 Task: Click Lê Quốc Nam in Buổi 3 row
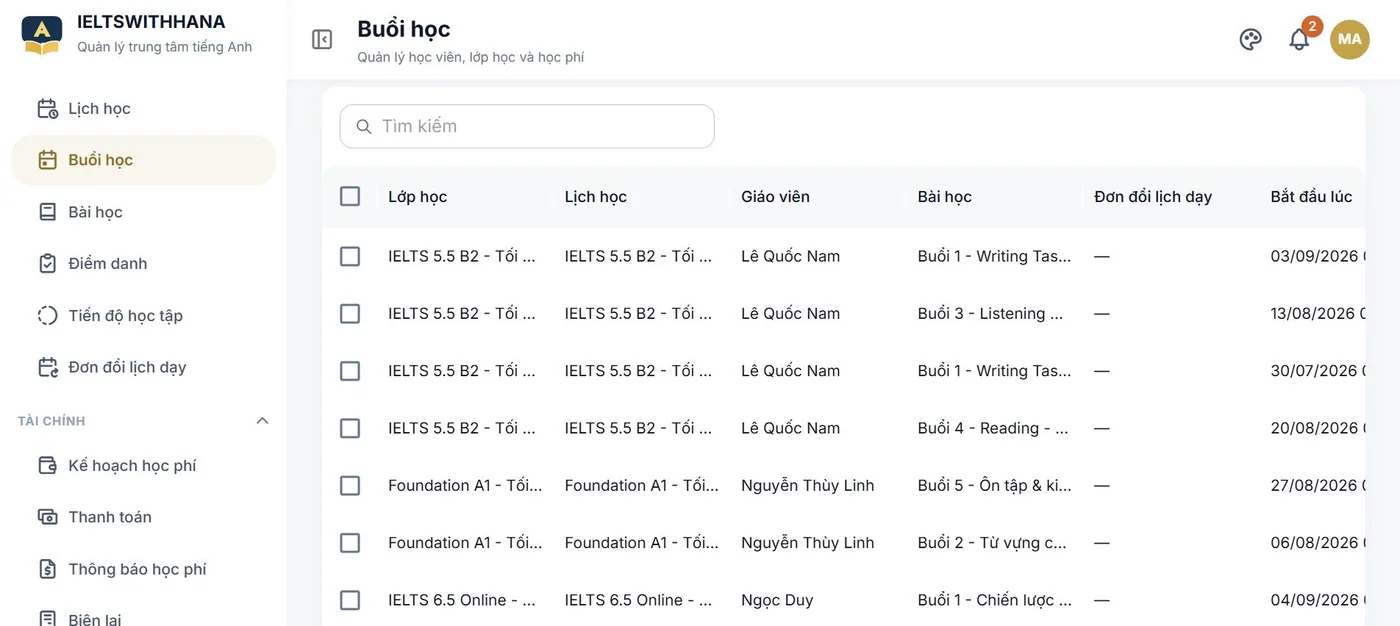point(790,313)
